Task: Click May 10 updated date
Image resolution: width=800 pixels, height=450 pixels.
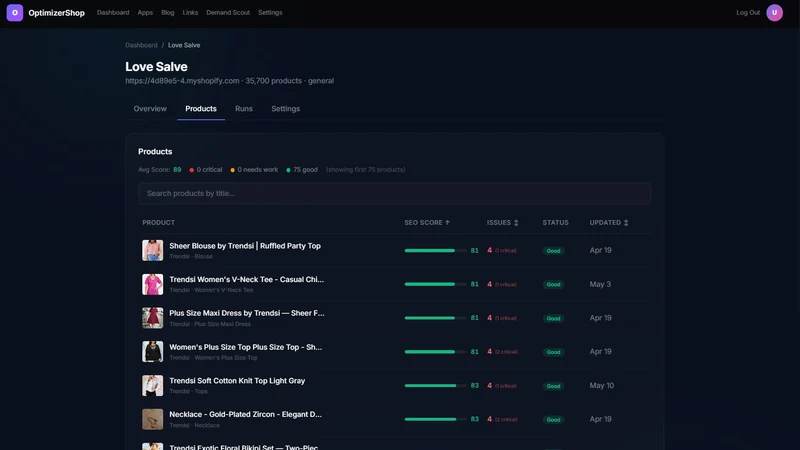Action: tap(602, 386)
